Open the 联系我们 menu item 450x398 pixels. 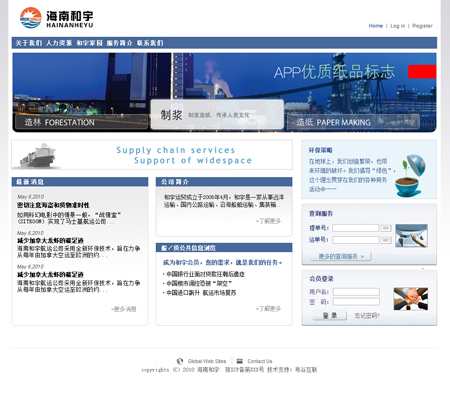pos(150,43)
